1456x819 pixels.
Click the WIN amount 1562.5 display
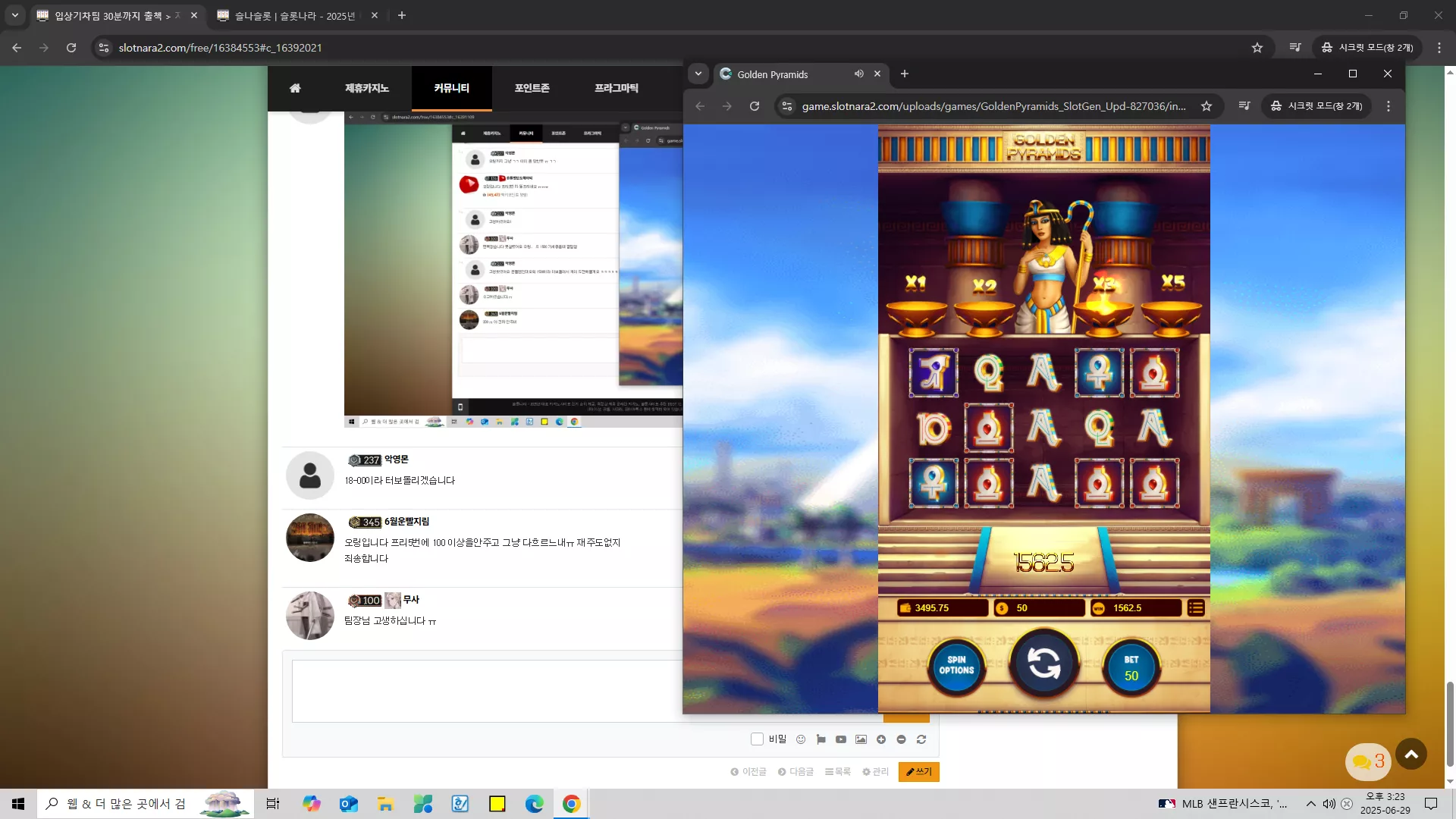[x=1136, y=608]
